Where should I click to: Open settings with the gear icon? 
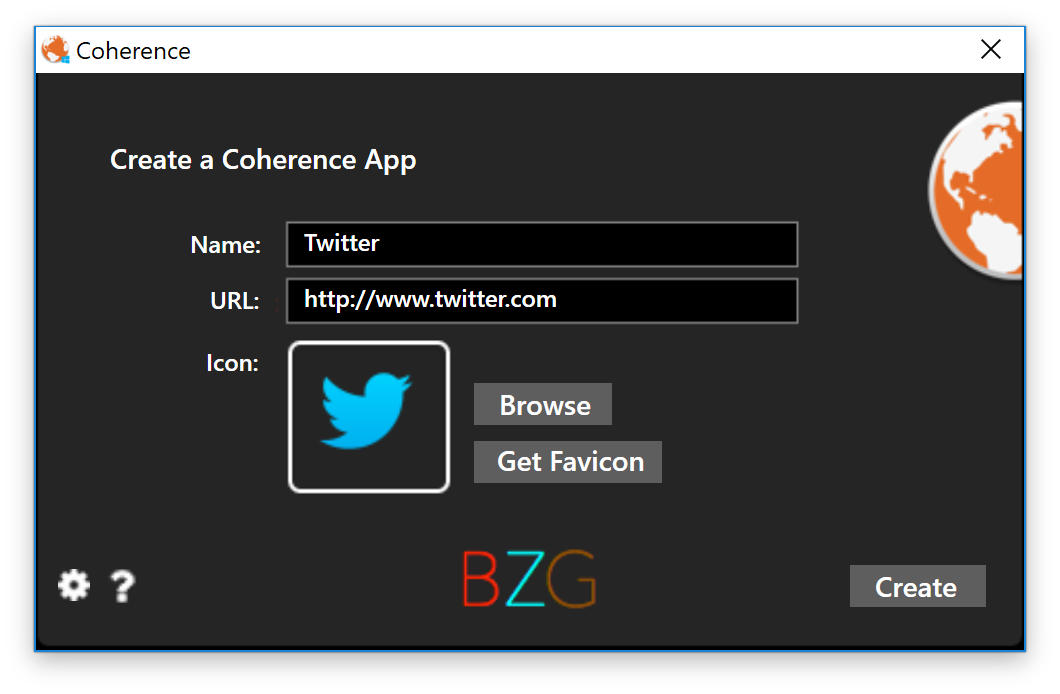[x=74, y=585]
